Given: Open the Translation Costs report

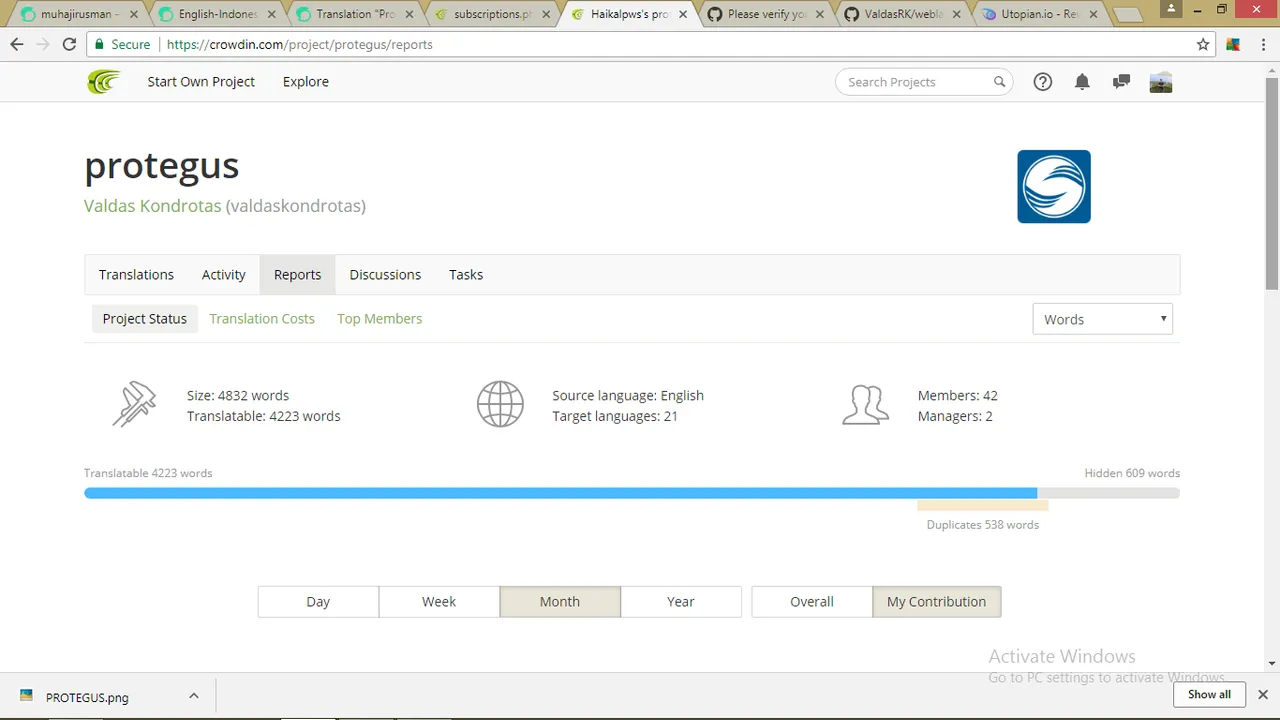Looking at the screenshot, I should point(262,318).
